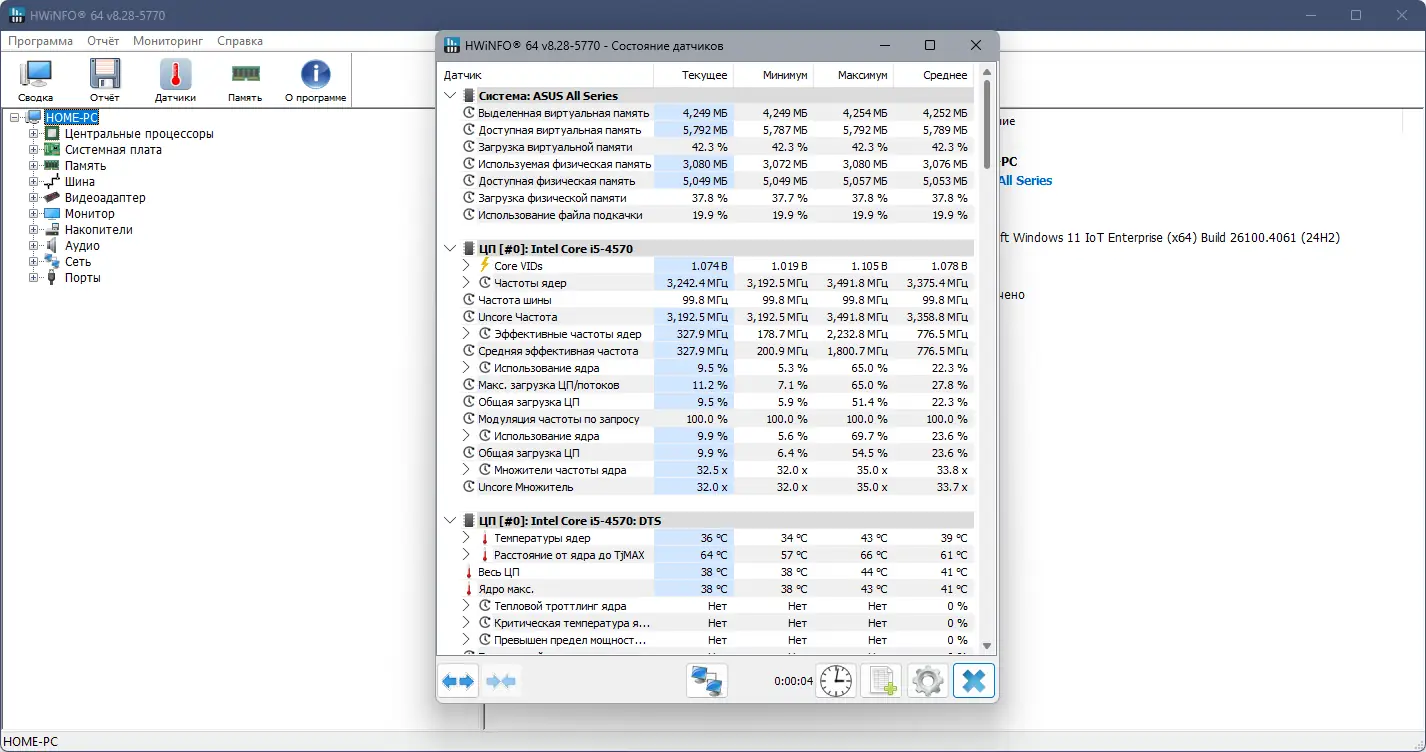Expand the Множители частоты ядра row
The height and width of the screenshot is (752, 1426).
click(x=466, y=470)
